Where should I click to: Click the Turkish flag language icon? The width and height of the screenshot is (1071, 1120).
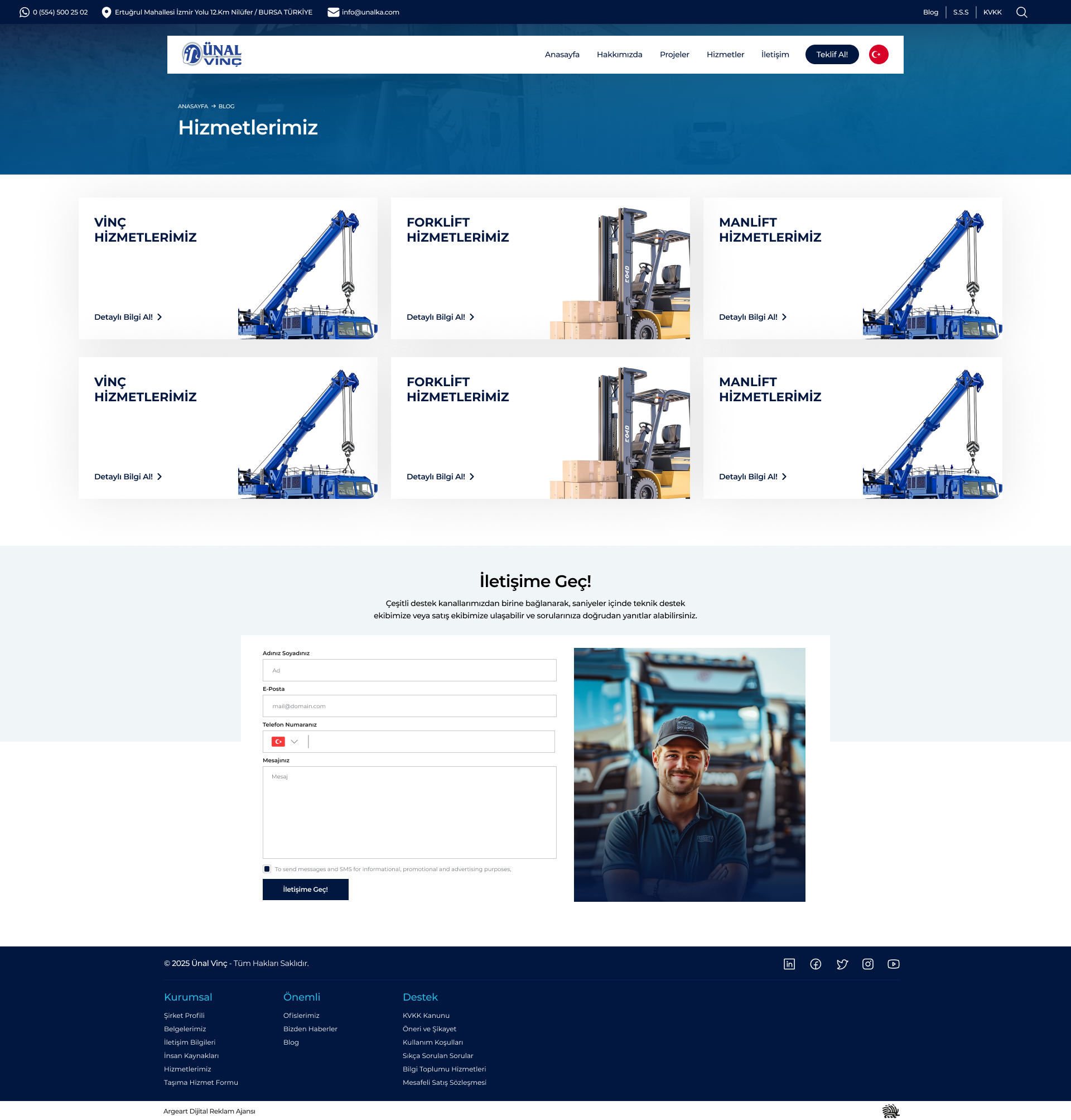coord(878,54)
